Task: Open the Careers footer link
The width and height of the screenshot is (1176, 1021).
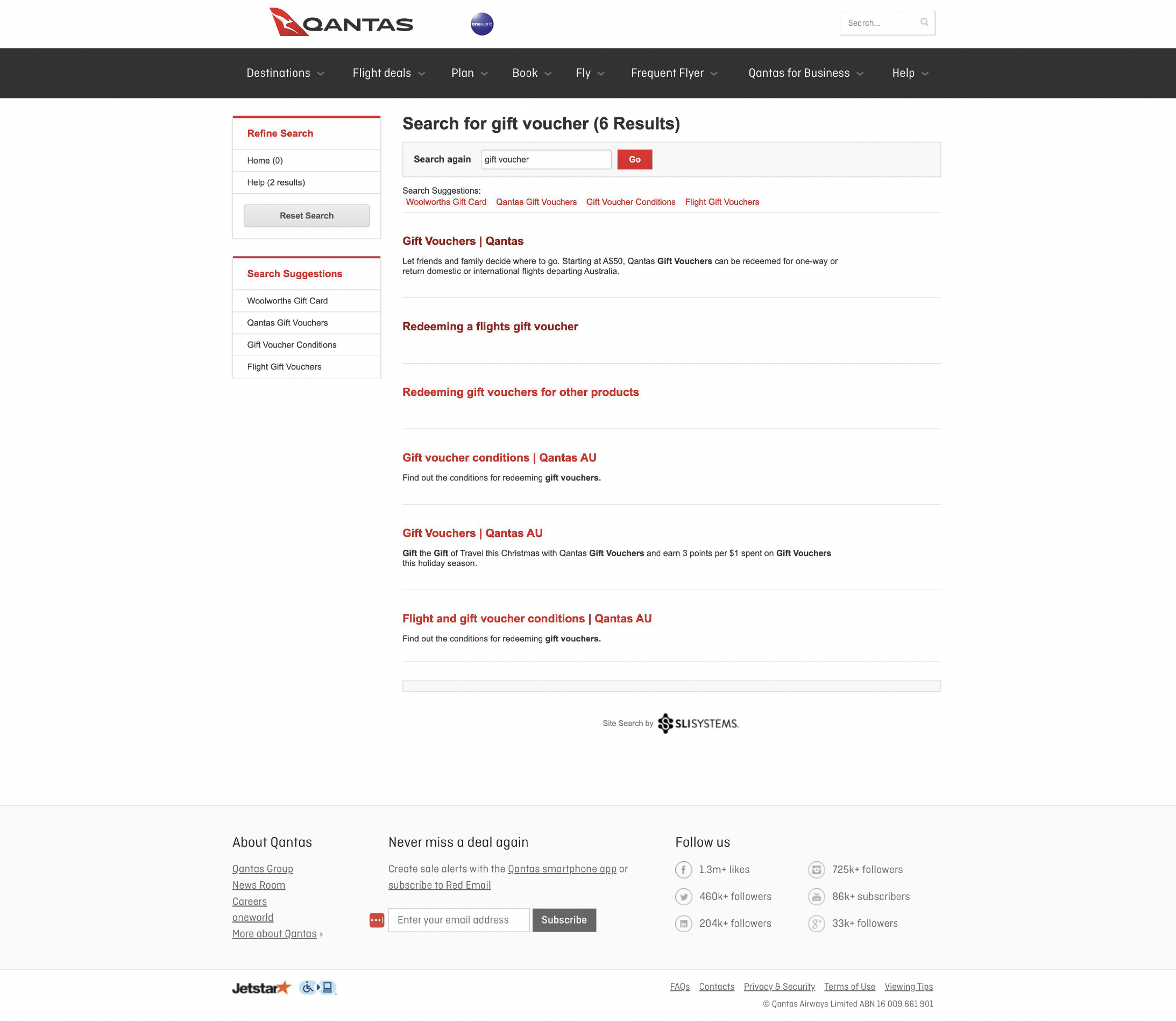Action: 250,902
